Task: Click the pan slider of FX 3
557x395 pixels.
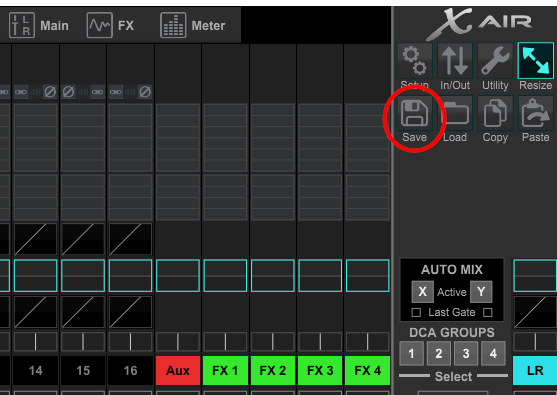Action: click(x=320, y=341)
